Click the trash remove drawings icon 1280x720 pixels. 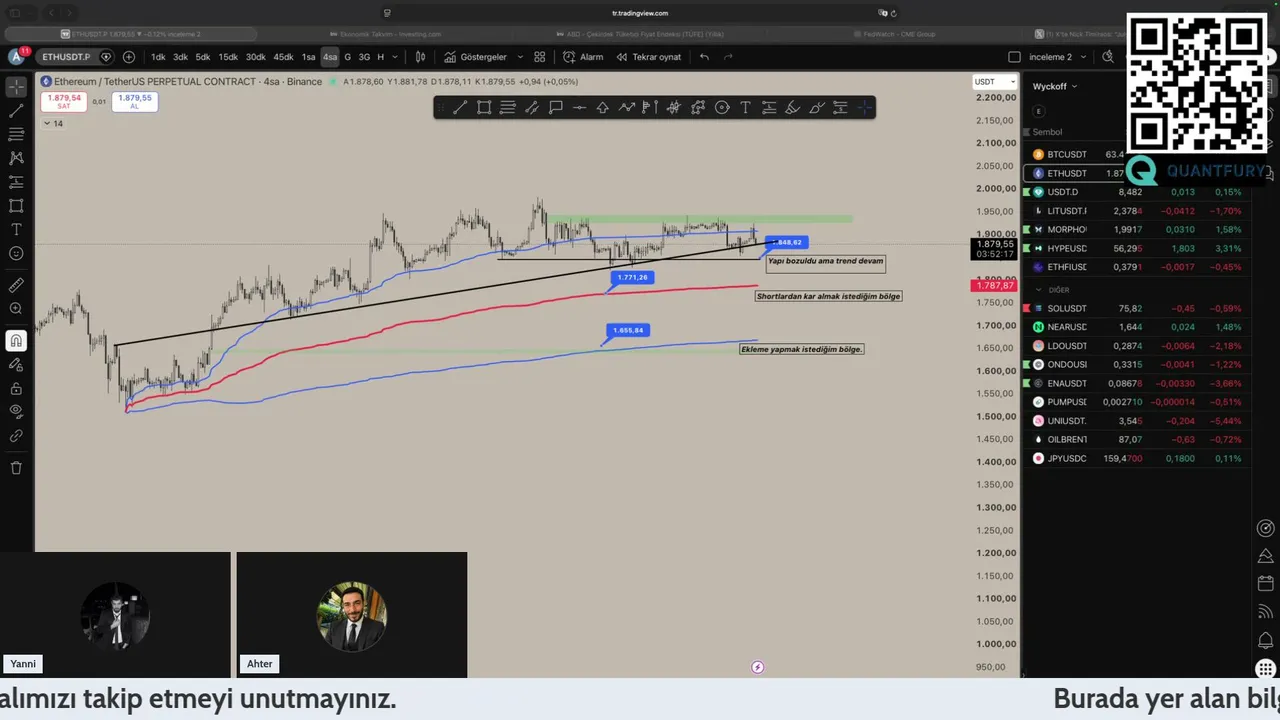pos(16,468)
